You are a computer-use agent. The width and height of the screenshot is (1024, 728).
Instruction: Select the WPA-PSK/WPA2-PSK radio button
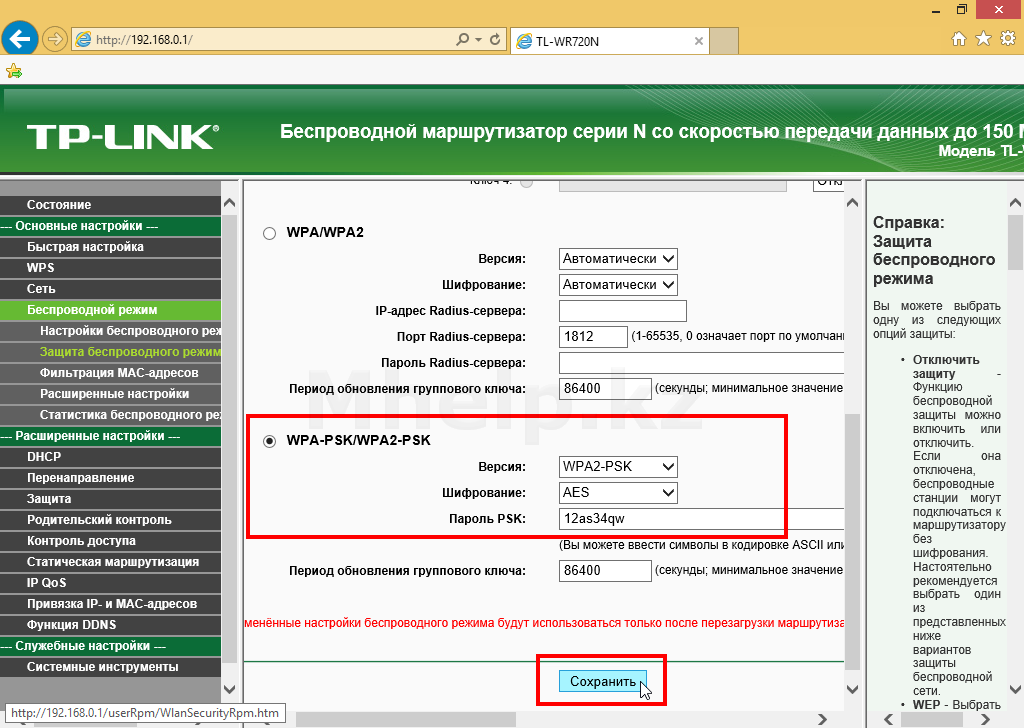269,441
